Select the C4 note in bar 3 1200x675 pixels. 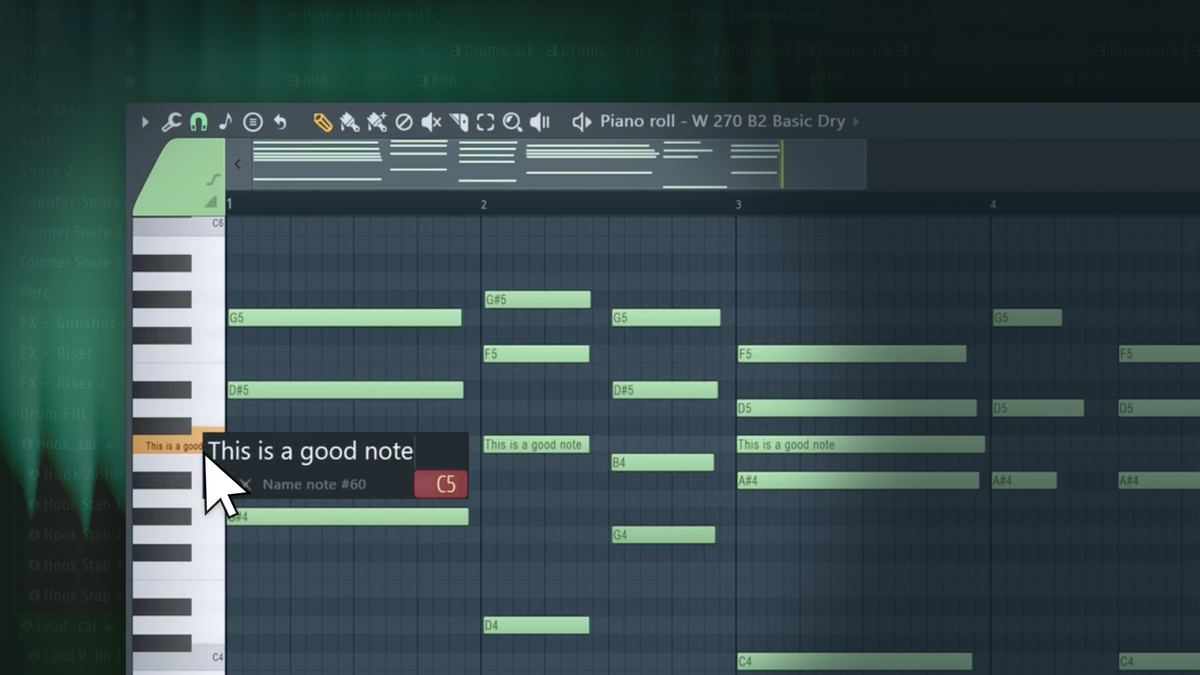click(x=854, y=661)
